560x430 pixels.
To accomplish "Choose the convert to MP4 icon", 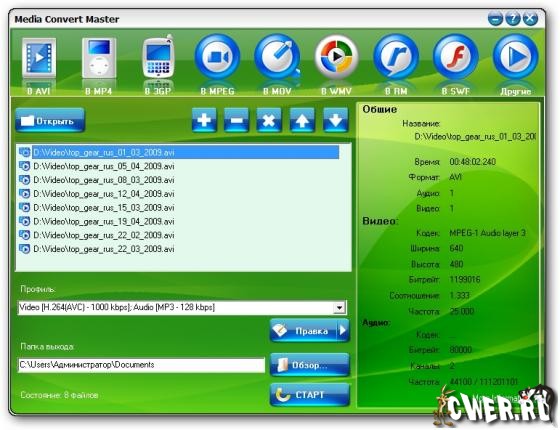I will (99, 58).
